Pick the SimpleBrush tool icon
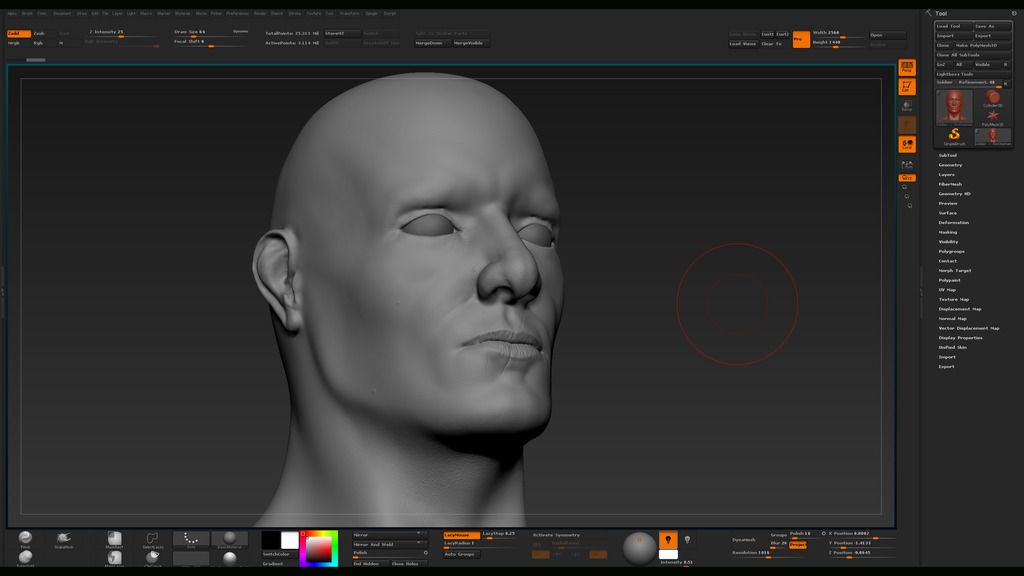 coord(954,136)
